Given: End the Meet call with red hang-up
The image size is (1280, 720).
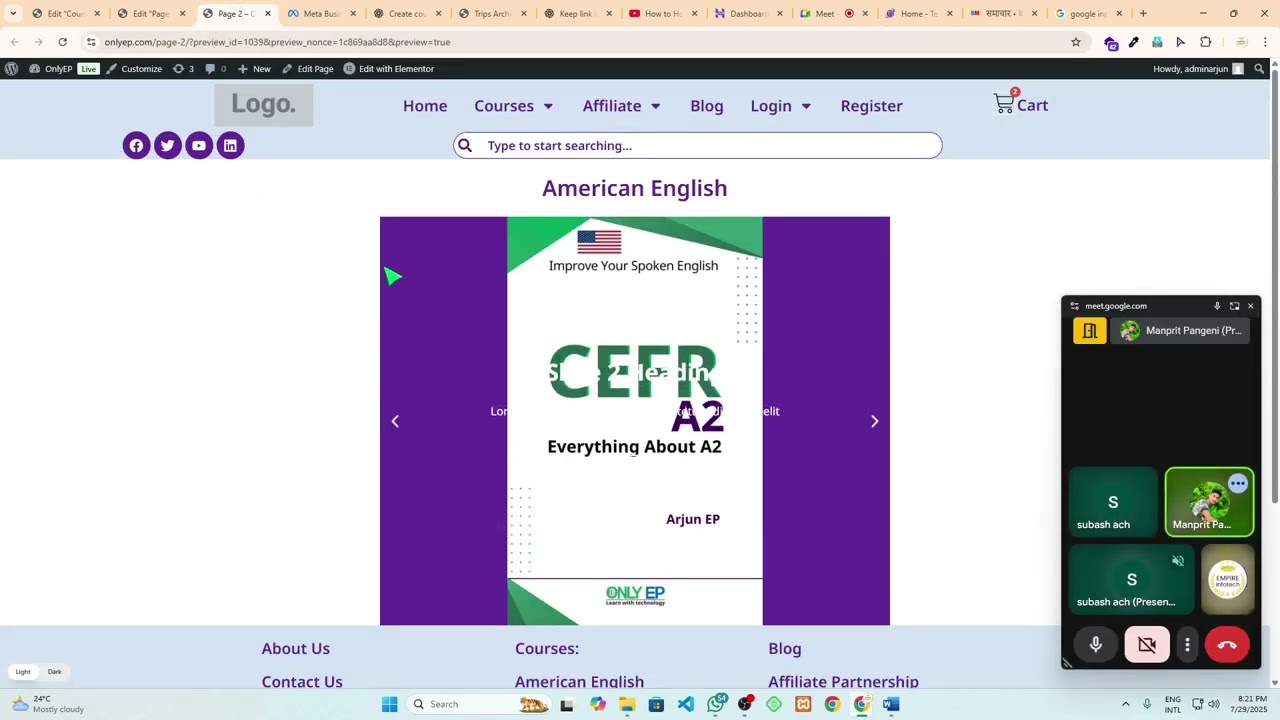Looking at the screenshot, I should click(1227, 645).
